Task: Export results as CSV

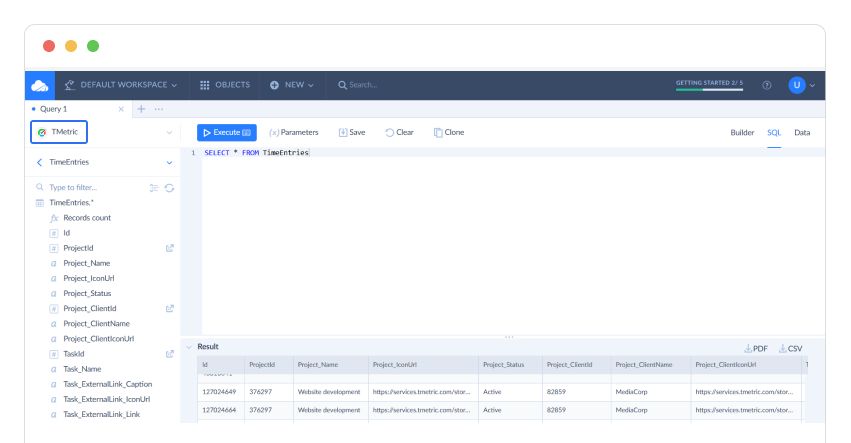Action: 790,349
